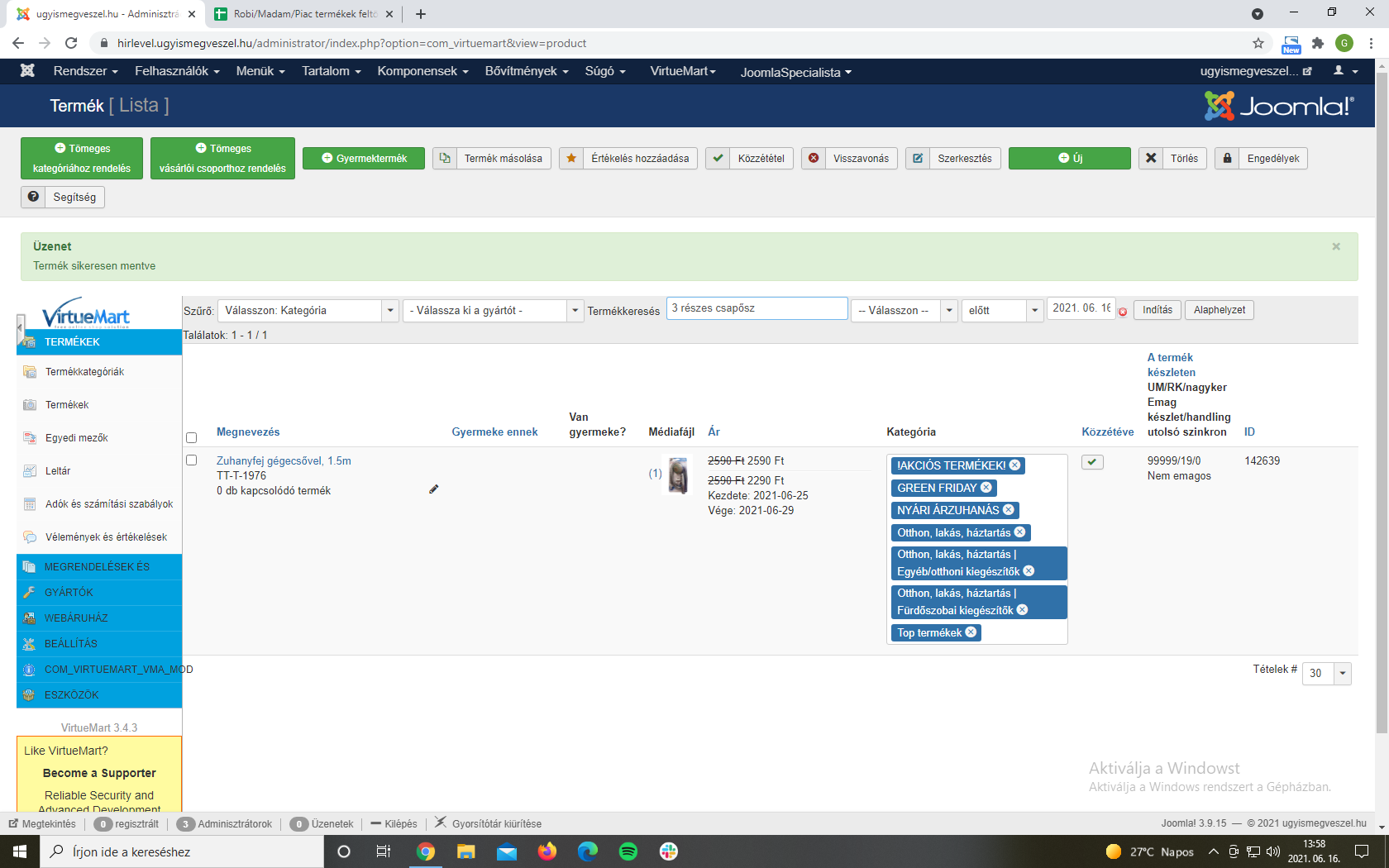Click the pencil edit icon beside product

click(433, 489)
